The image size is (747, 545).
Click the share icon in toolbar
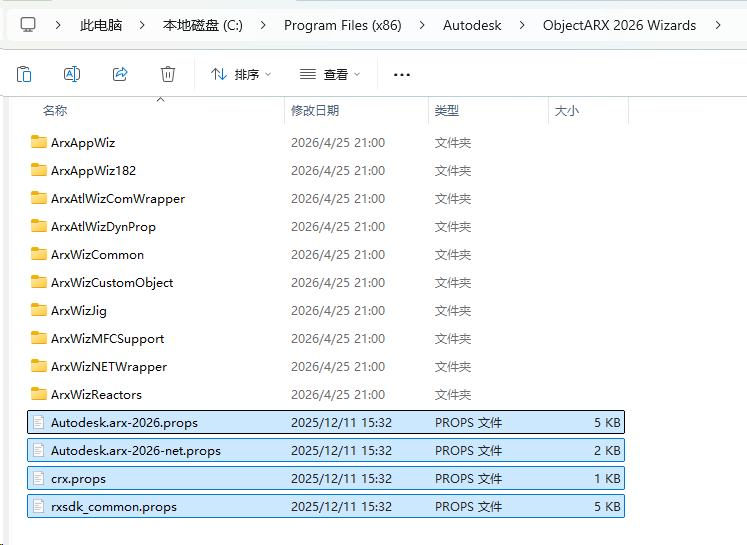pos(120,74)
